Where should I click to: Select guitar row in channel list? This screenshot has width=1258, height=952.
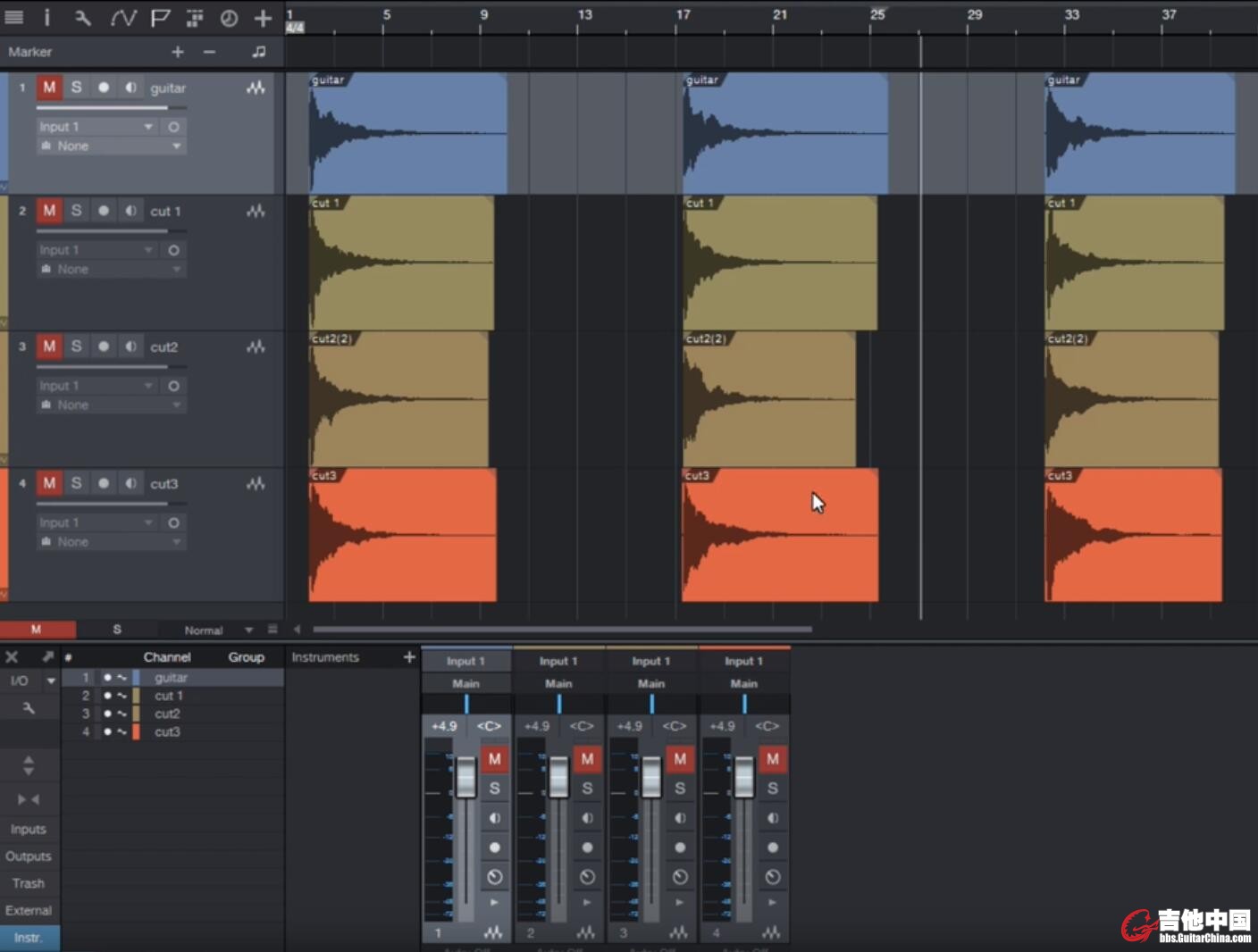(173, 678)
